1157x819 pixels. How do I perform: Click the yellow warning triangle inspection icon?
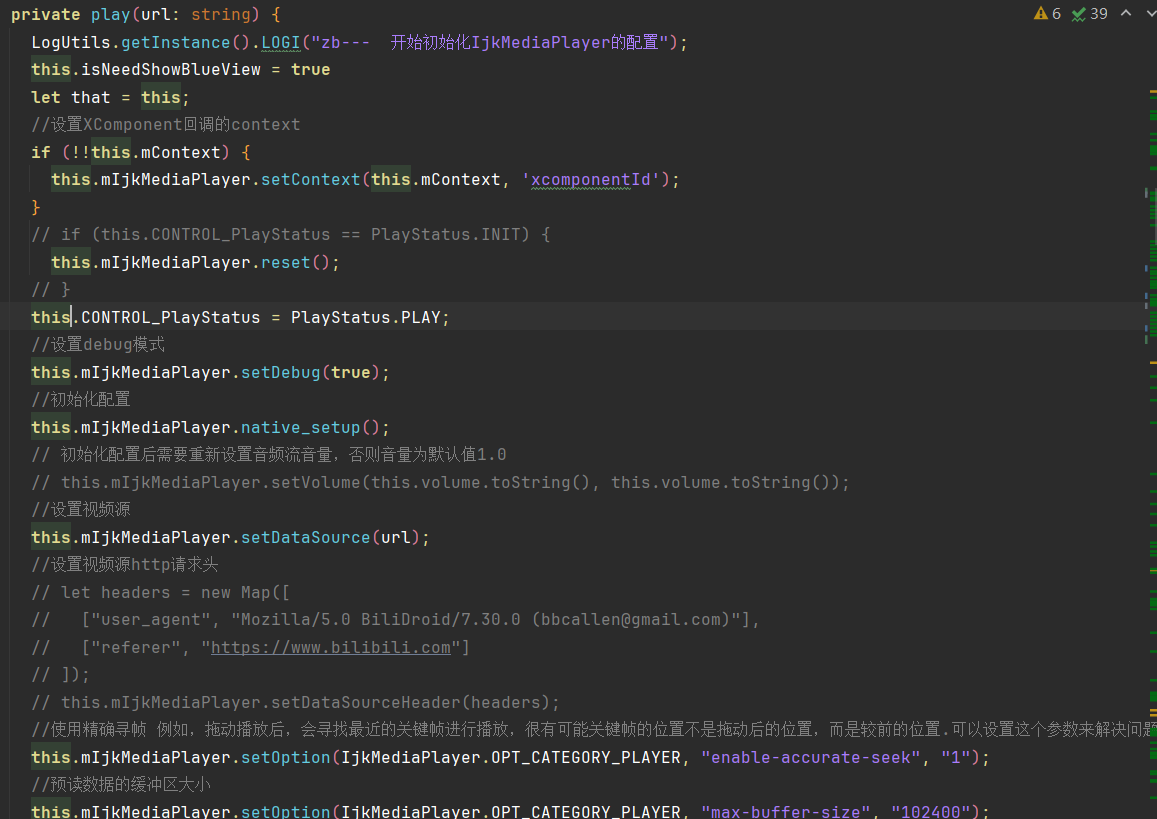1041,14
